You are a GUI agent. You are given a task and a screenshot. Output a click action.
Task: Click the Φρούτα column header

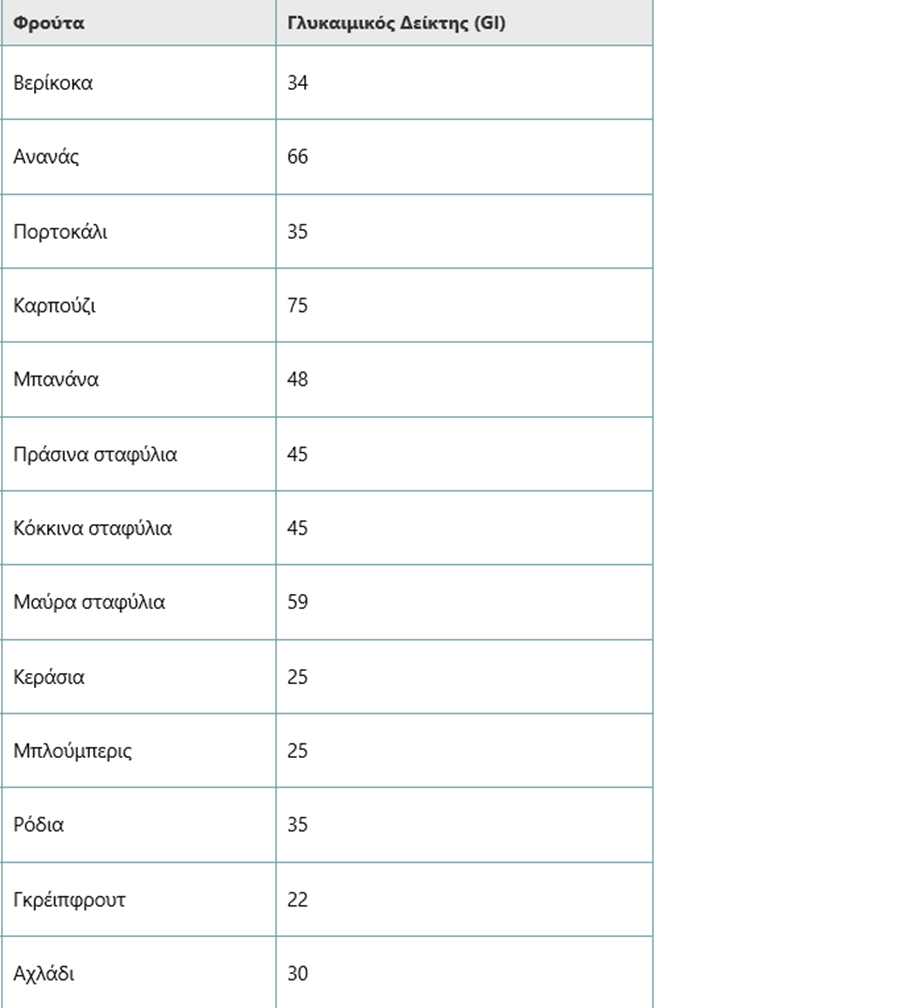[138, 22]
